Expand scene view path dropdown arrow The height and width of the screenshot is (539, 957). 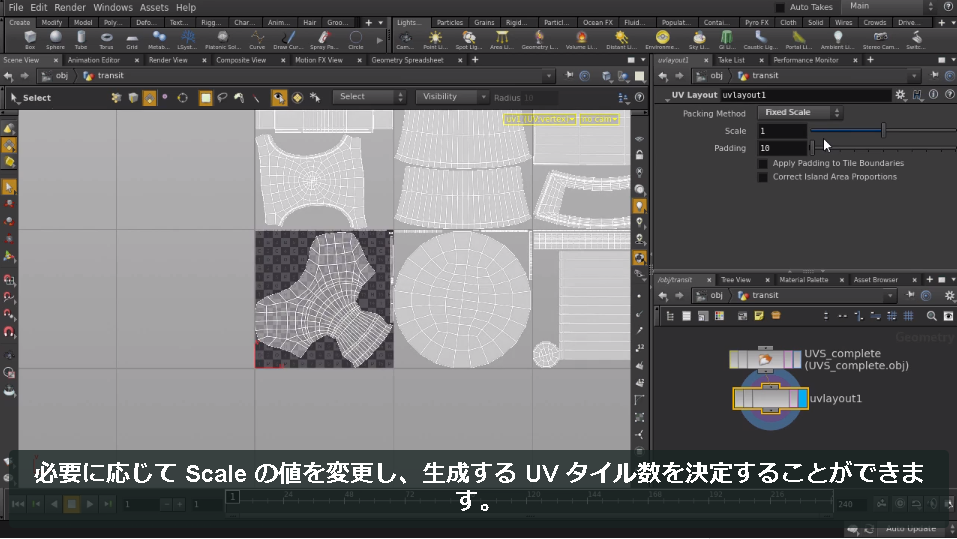548,76
